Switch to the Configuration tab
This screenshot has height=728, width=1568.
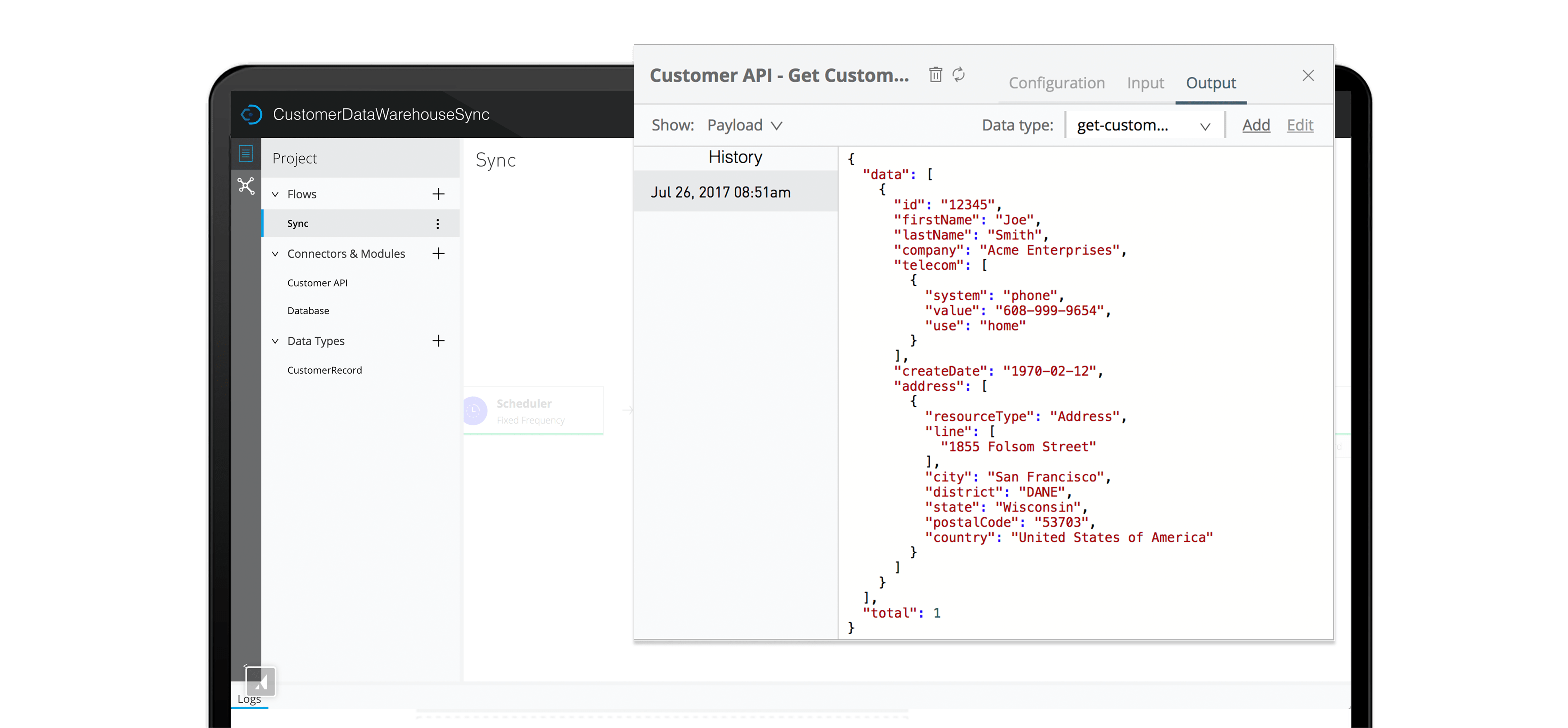(x=1057, y=83)
